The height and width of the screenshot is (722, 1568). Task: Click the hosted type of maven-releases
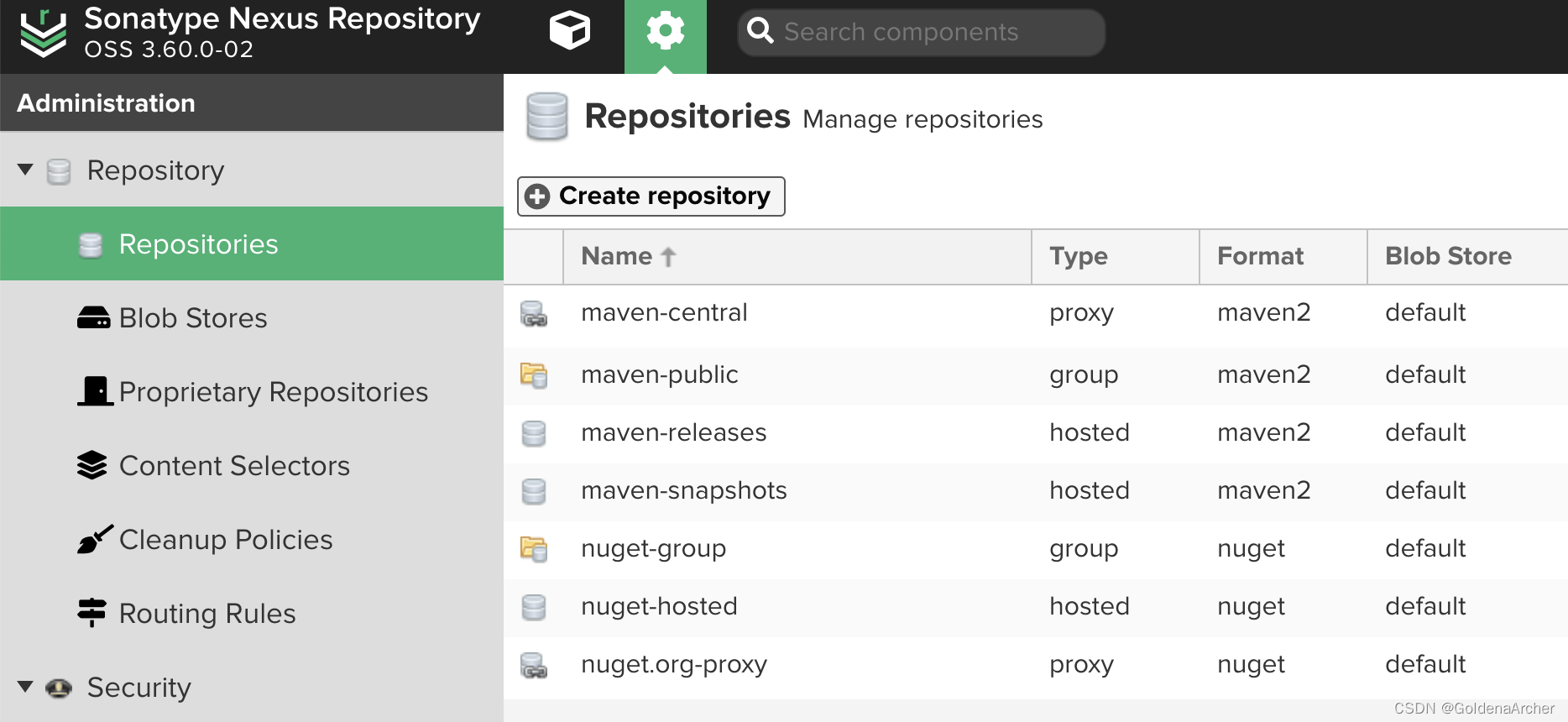coord(1090,432)
